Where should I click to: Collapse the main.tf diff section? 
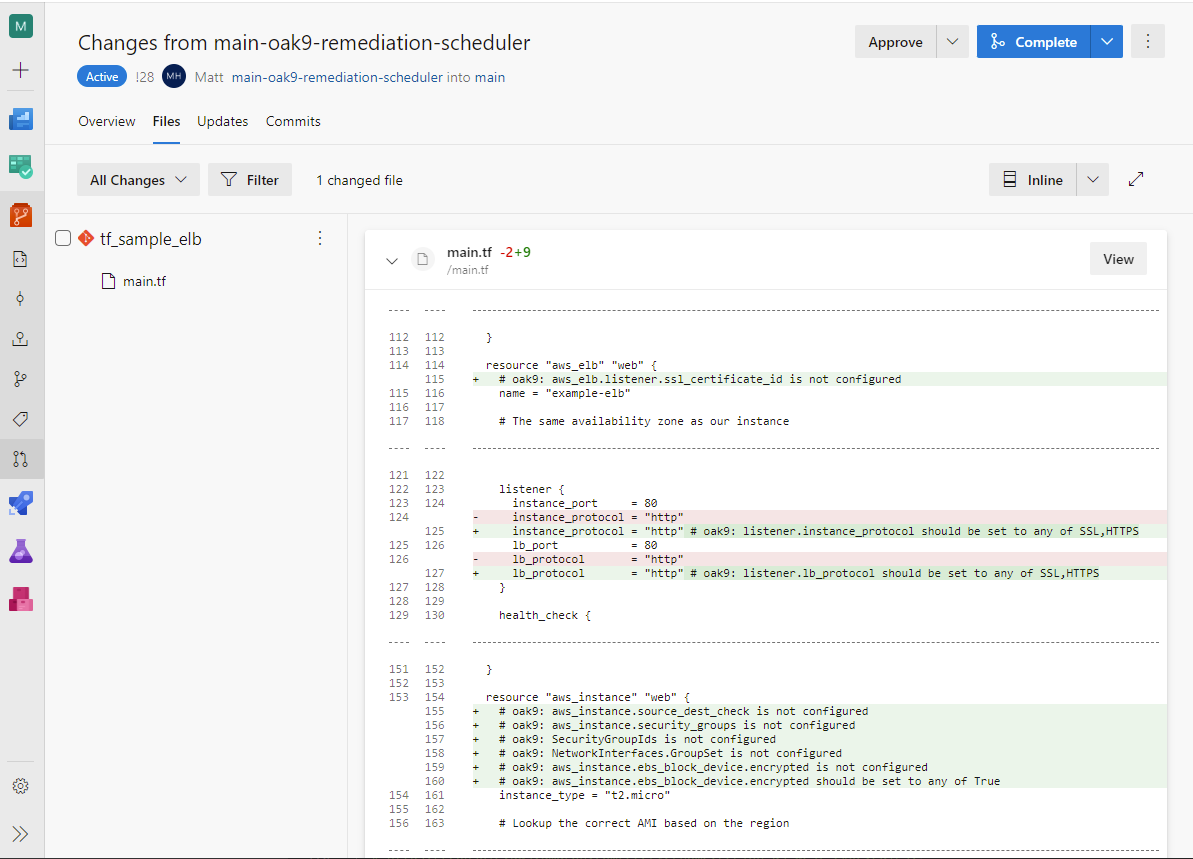391,260
